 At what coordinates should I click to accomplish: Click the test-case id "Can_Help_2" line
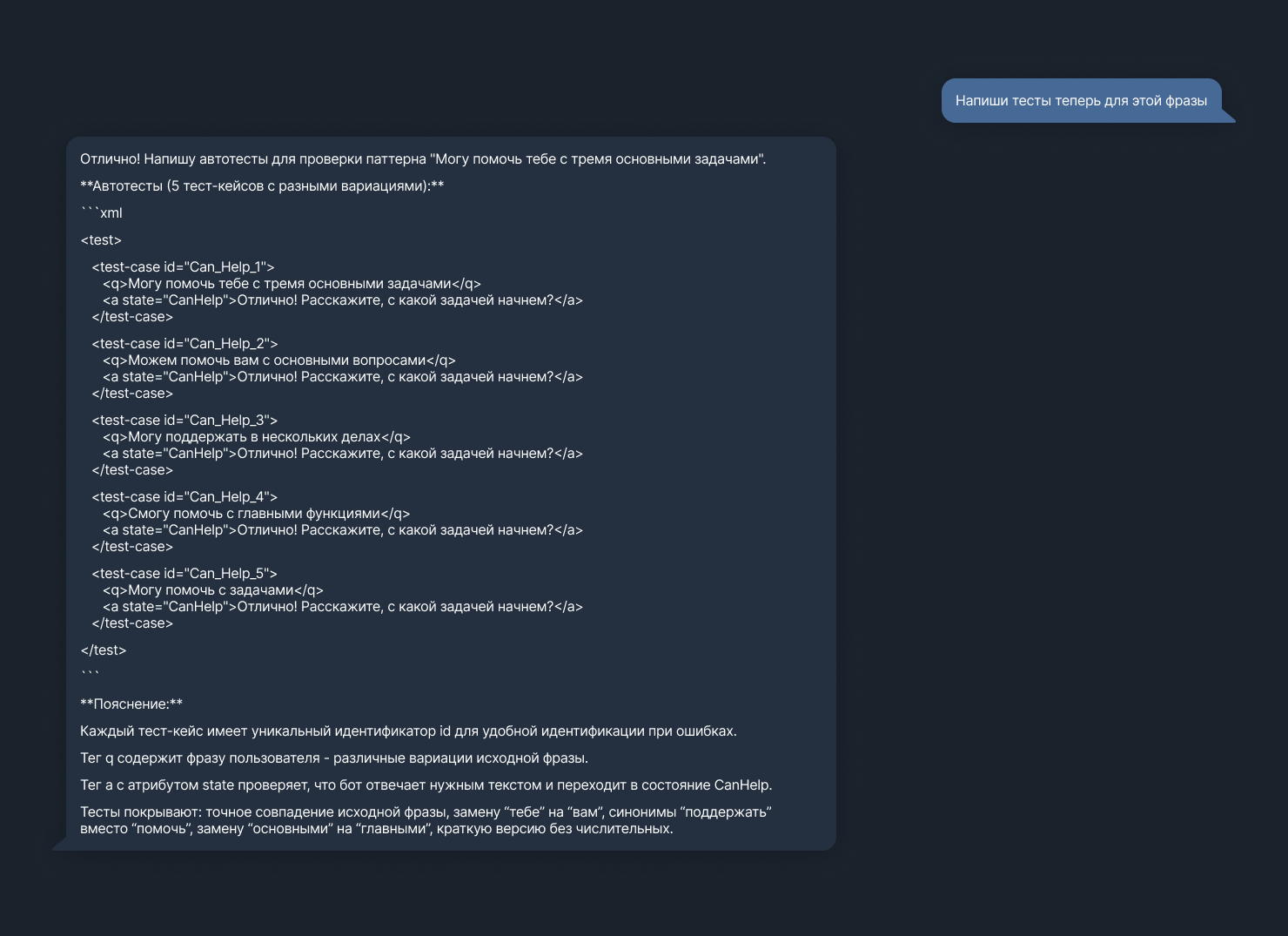pos(184,344)
